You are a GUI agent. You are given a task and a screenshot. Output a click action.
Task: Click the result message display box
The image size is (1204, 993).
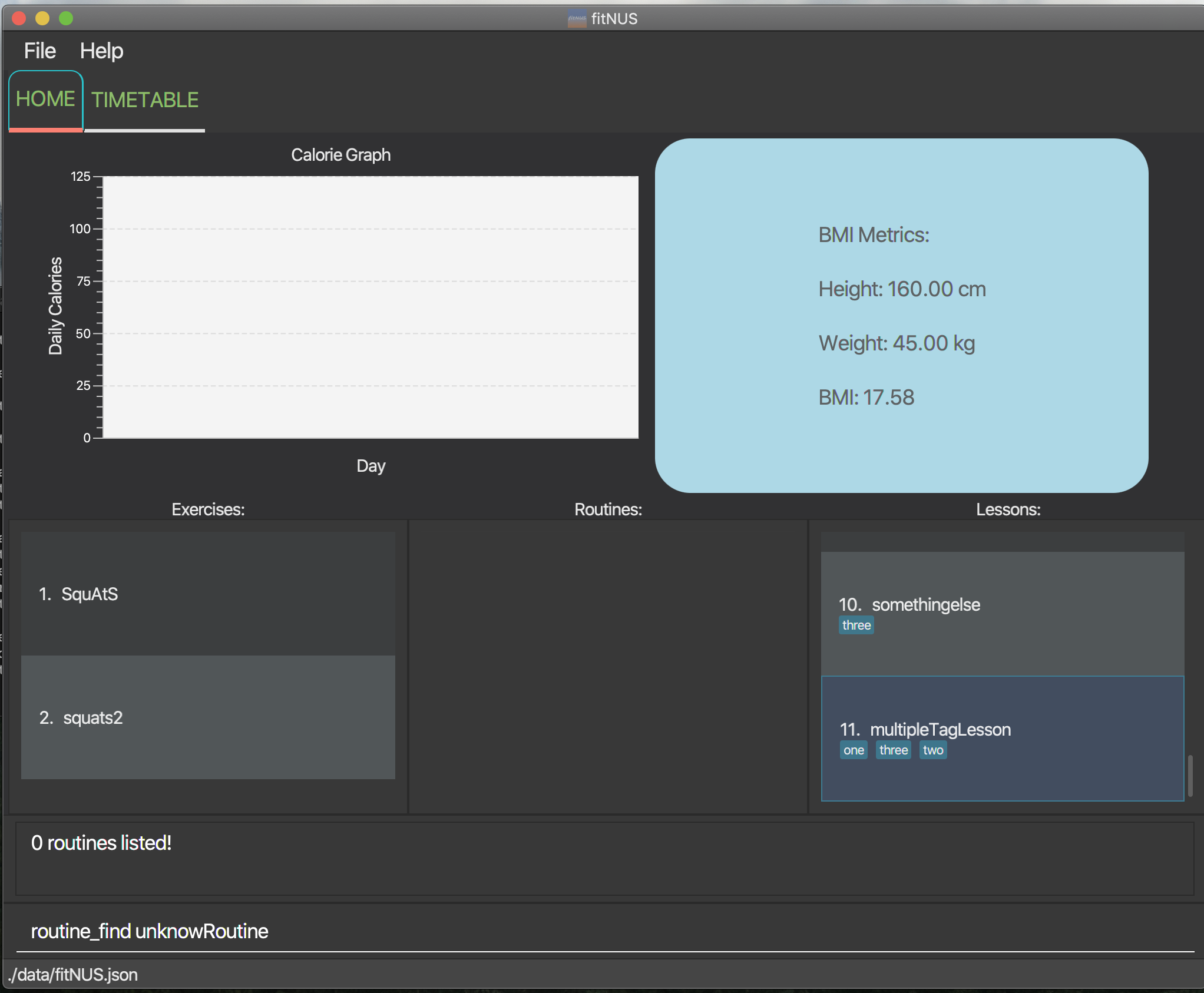(604, 859)
